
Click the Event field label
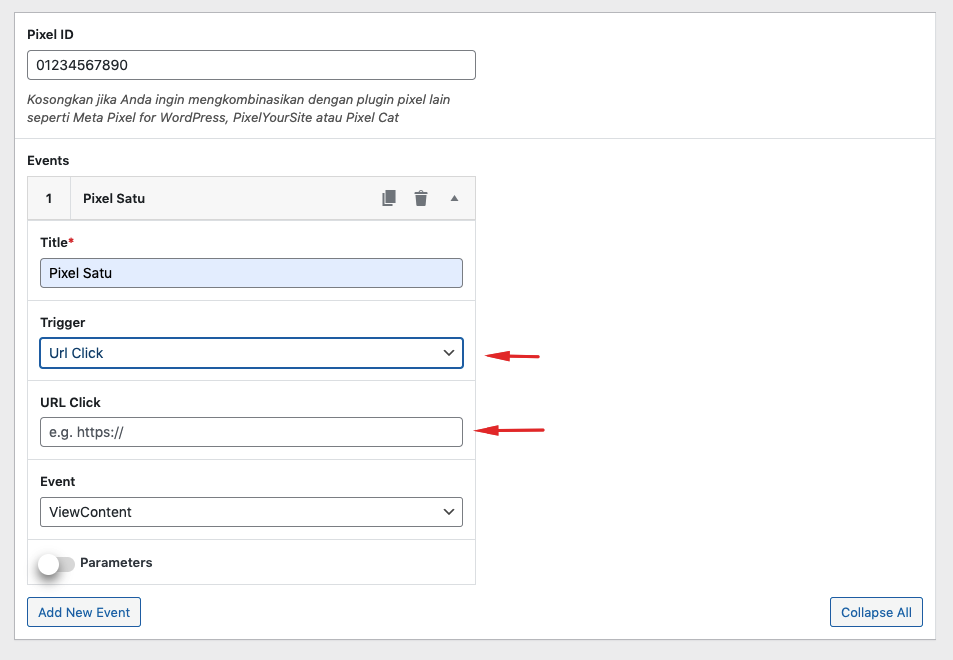pos(58,481)
